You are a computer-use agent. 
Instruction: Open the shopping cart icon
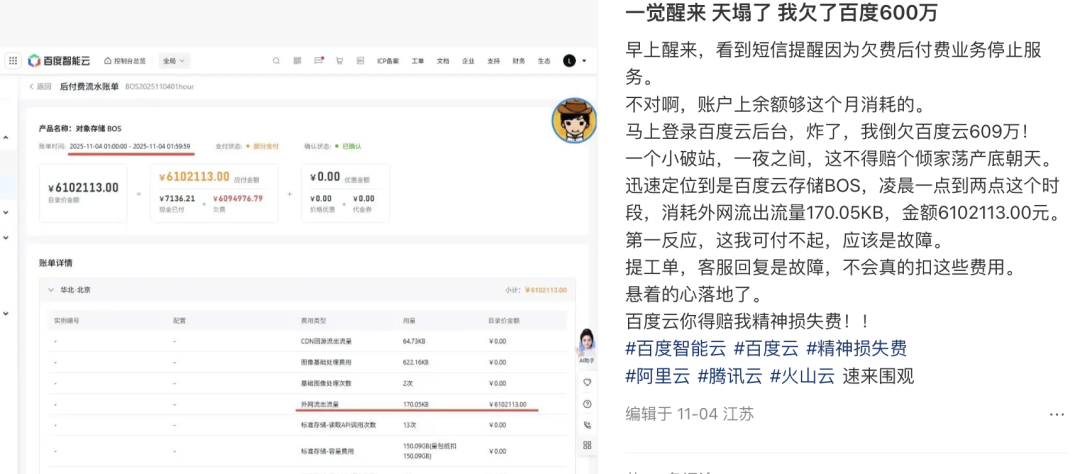tap(340, 61)
